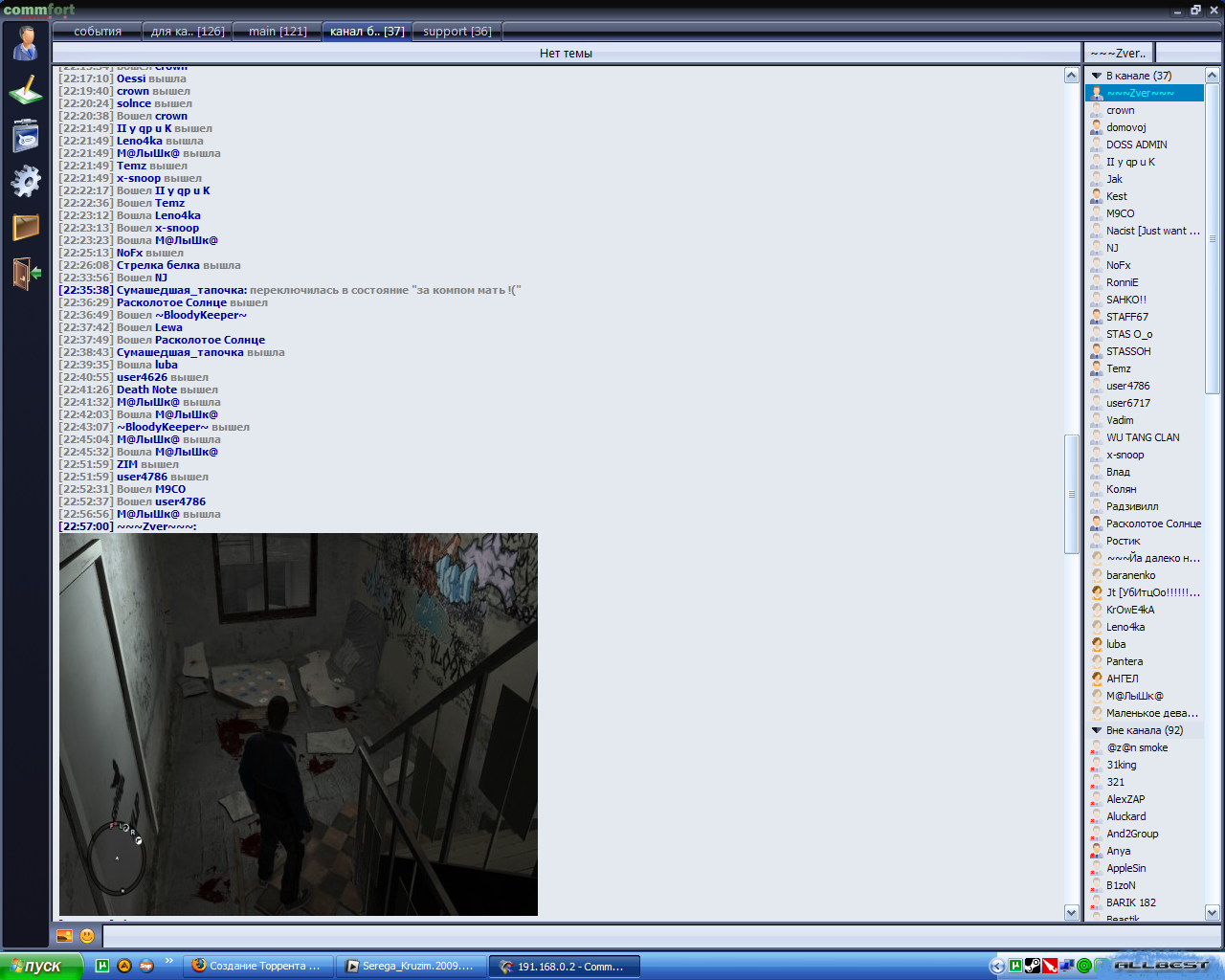Open the GTA stairwell image thumbnail
The height and width of the screenshot is (980, 1225).
click(x=299, y=724)
